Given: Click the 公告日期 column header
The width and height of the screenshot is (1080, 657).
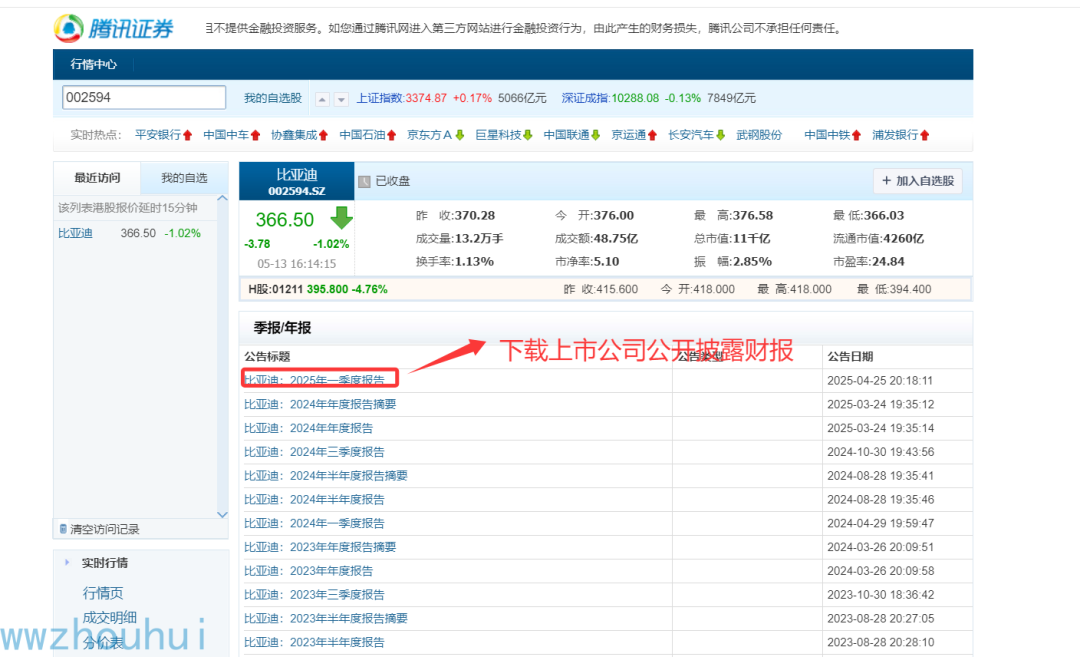Looking at the screenshot, I should (x=850, y=356).
